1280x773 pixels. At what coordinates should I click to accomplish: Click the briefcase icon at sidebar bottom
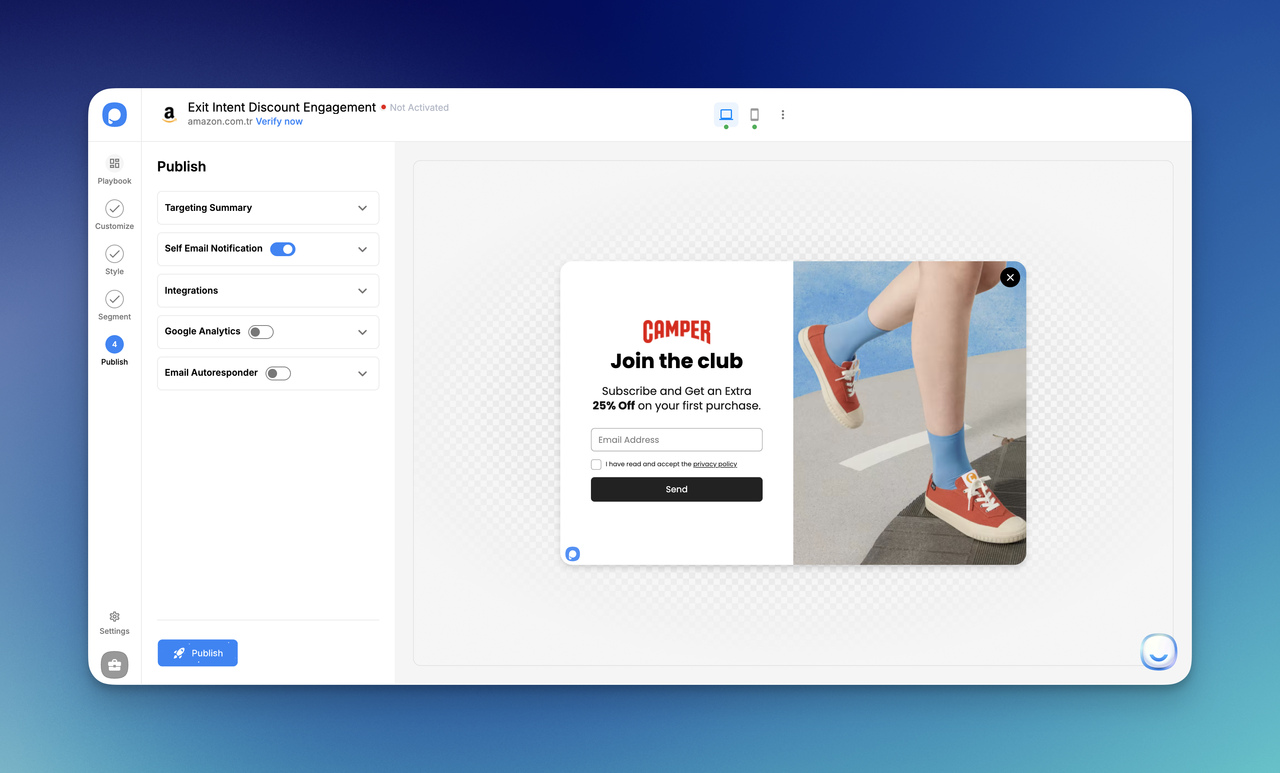coord(114,664)
